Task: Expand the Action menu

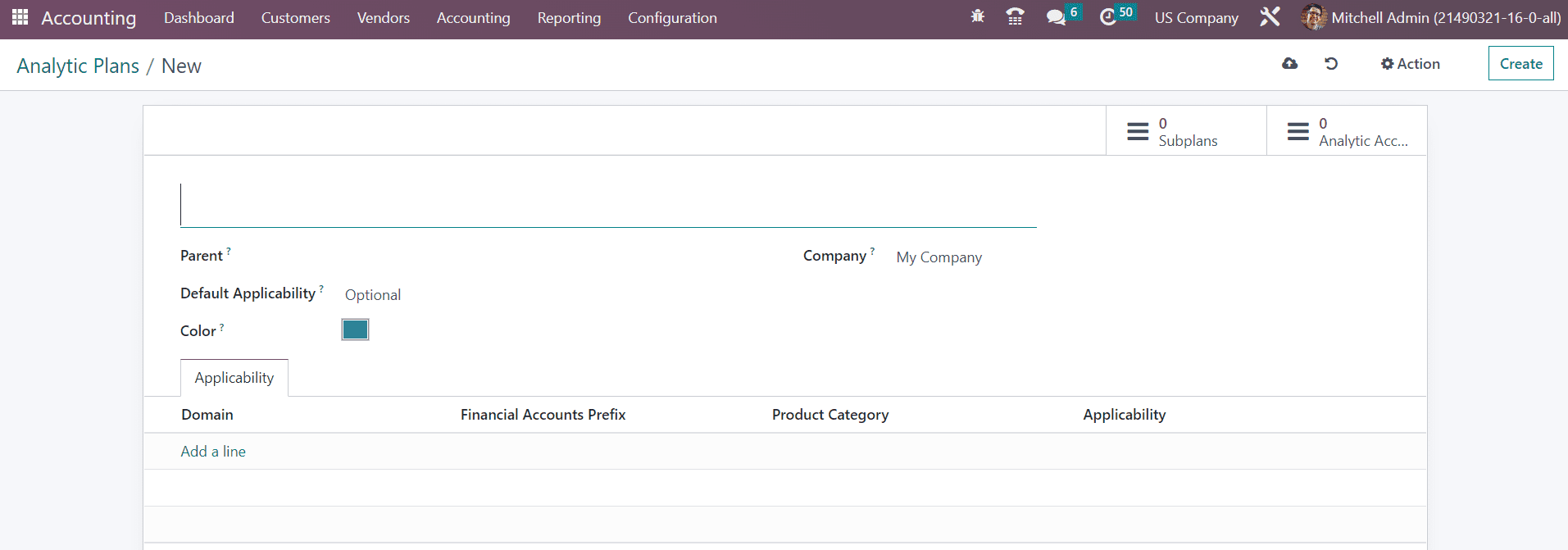Action: 1410,64
